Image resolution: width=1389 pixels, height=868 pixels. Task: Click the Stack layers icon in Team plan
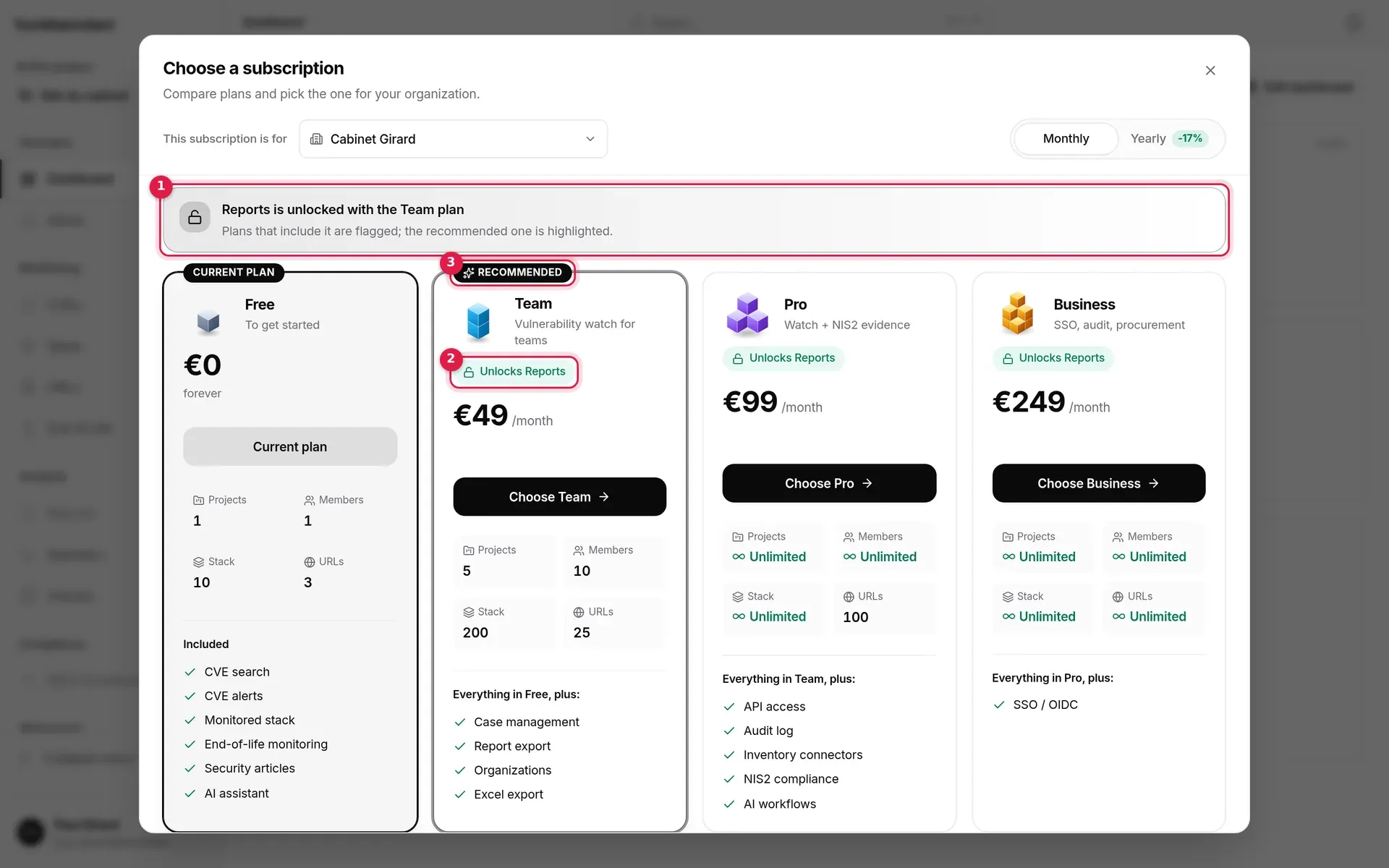pyautogui.click(x=469, y=612)
